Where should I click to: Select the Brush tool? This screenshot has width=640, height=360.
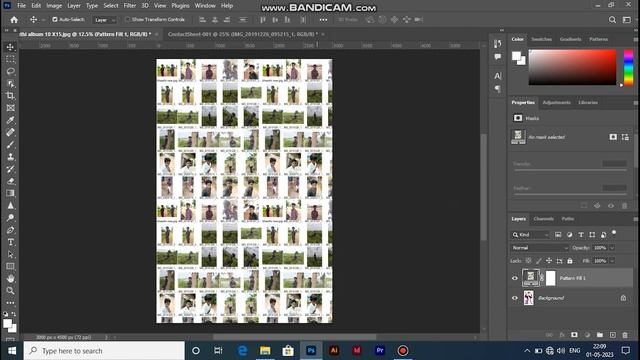11,145
